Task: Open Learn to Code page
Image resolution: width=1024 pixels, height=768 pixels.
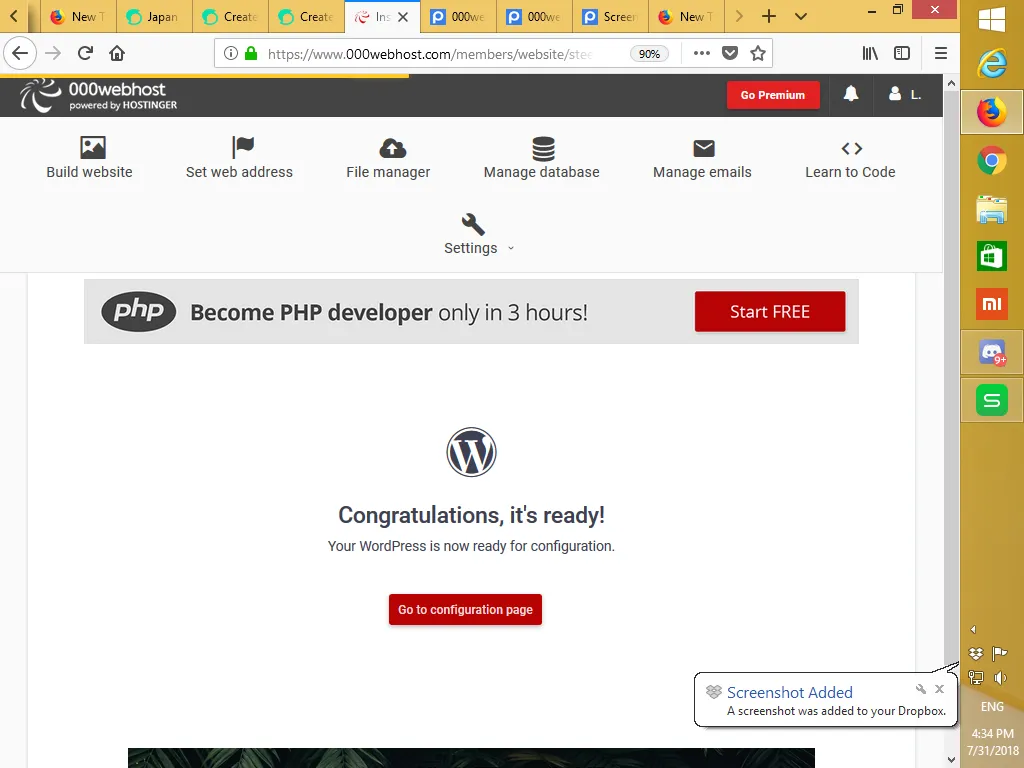Action: pos(850,157)
